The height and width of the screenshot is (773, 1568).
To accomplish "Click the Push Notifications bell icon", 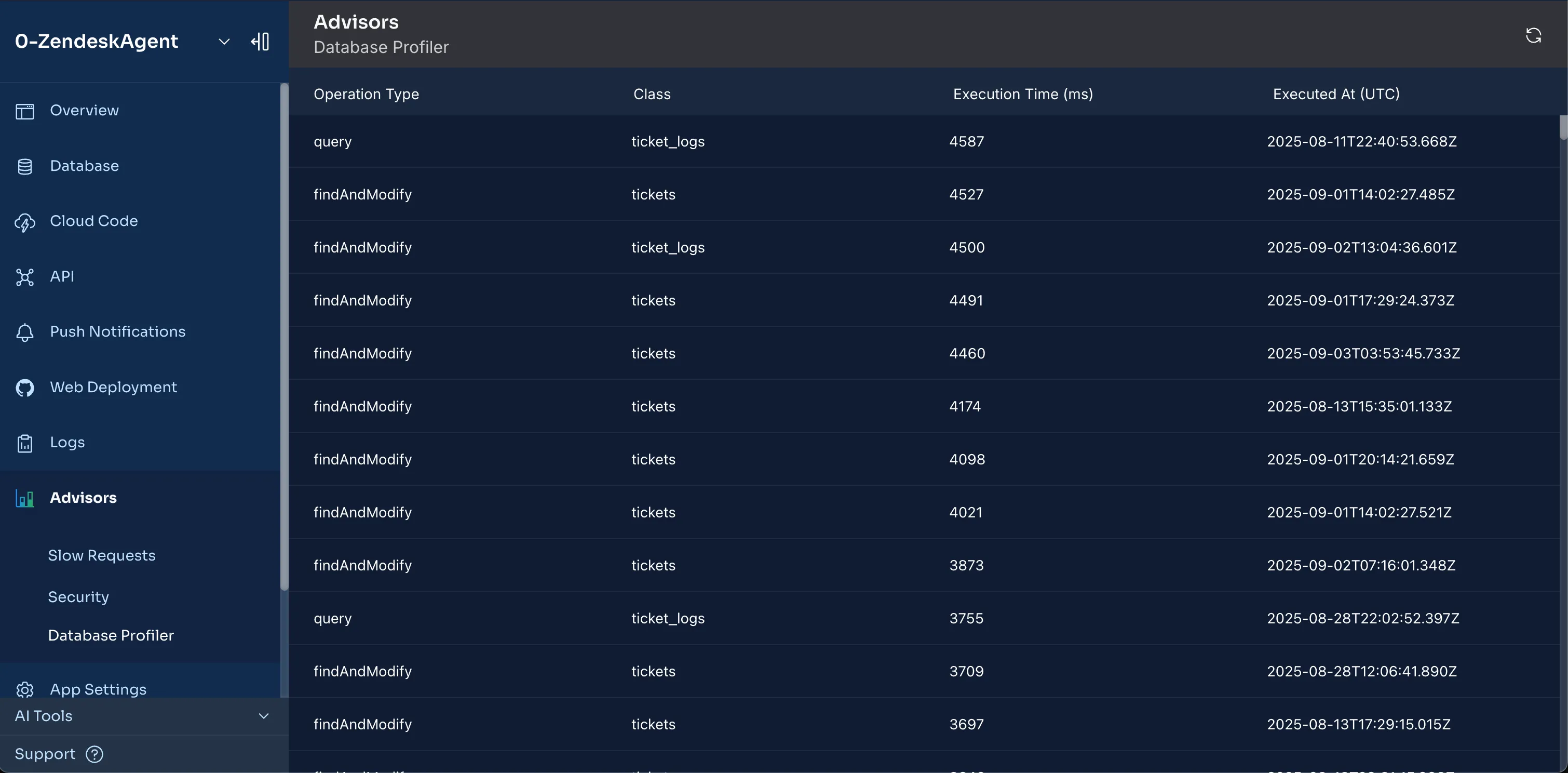I will tap(25, 332).
